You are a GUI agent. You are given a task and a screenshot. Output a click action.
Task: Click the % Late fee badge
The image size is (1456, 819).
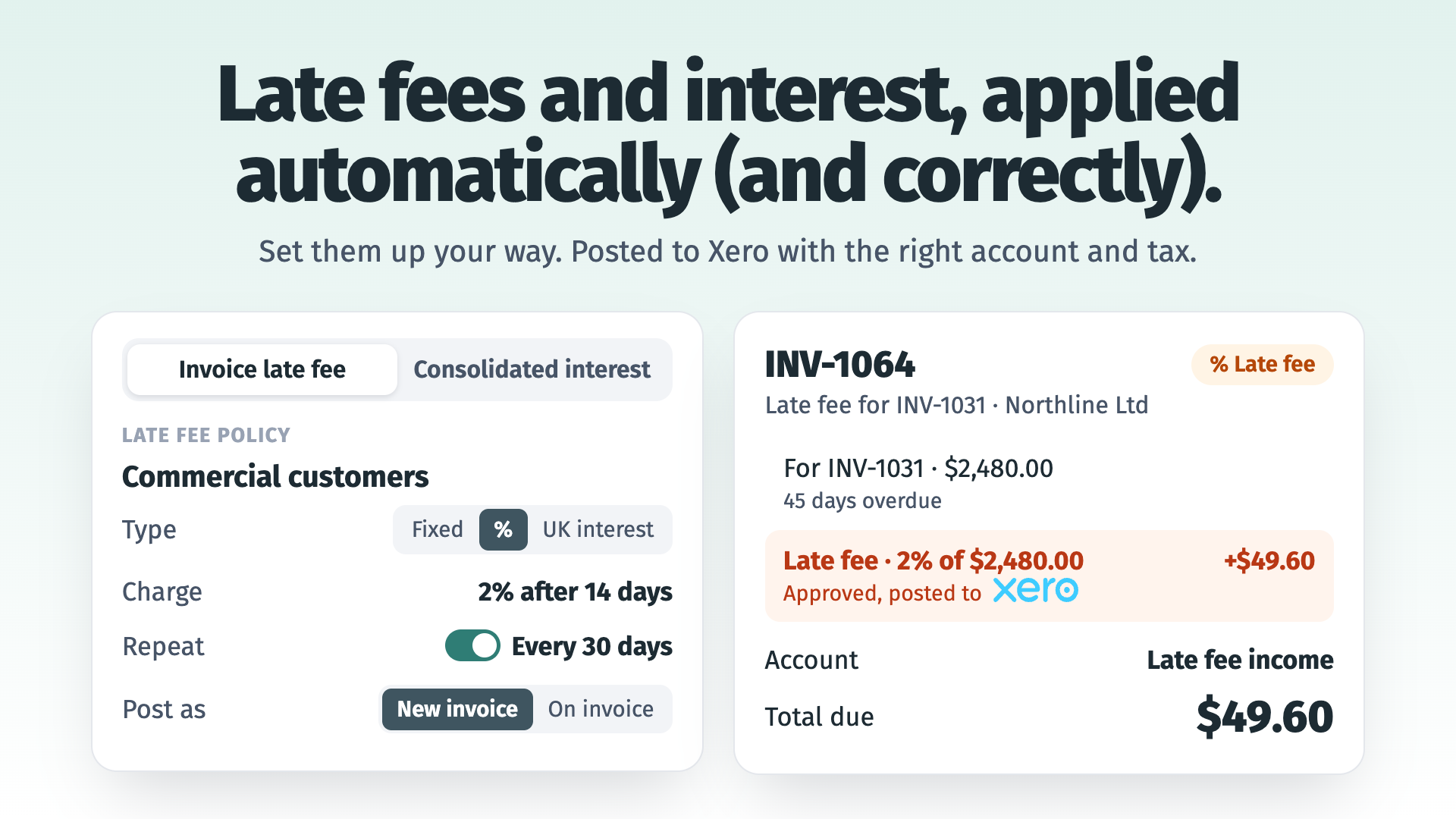click(x=1262, y=365)
